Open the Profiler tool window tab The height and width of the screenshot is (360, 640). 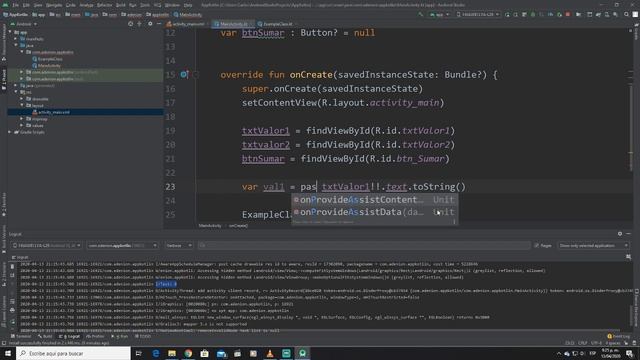point(95,336)
